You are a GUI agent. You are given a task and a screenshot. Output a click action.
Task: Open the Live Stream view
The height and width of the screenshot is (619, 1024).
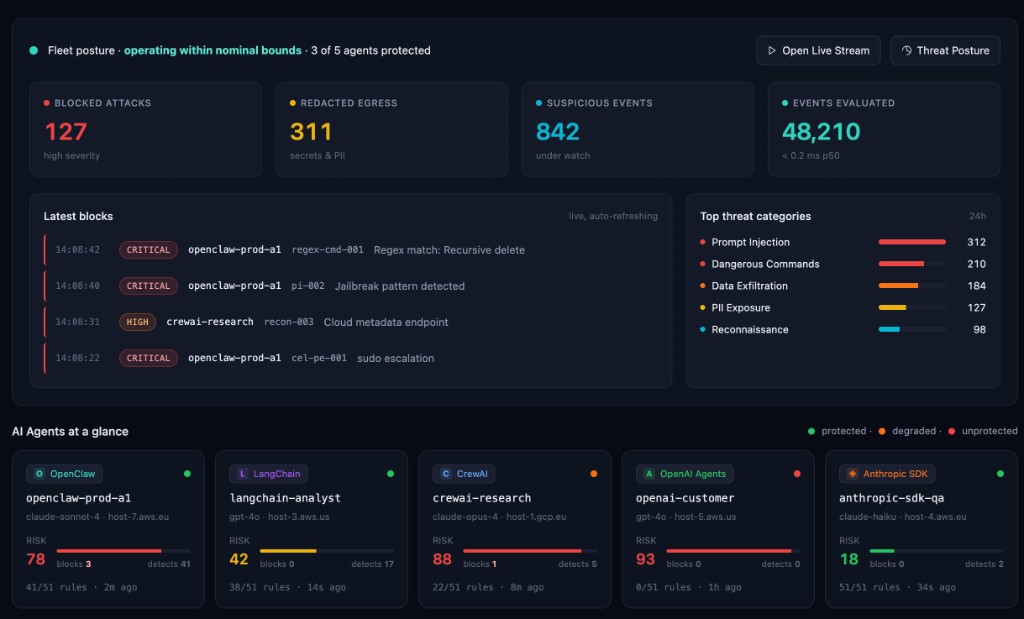point(818,50)
